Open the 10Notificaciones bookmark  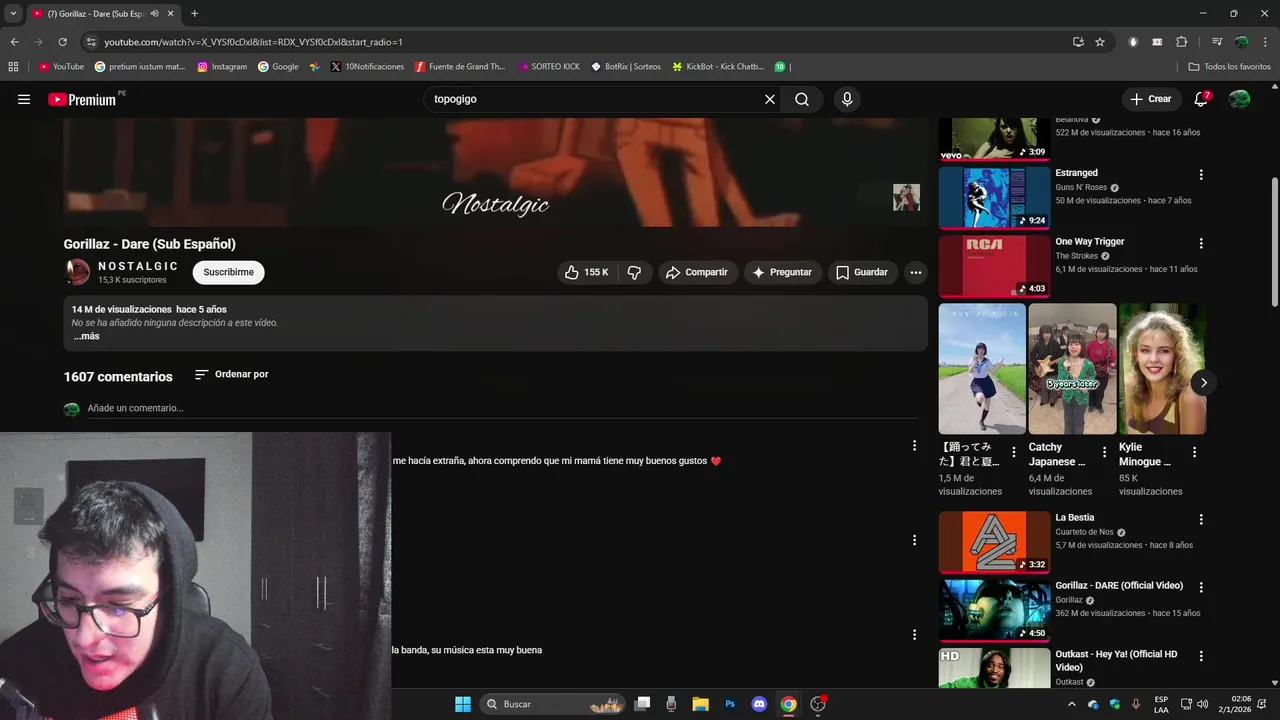coord(367,67)
